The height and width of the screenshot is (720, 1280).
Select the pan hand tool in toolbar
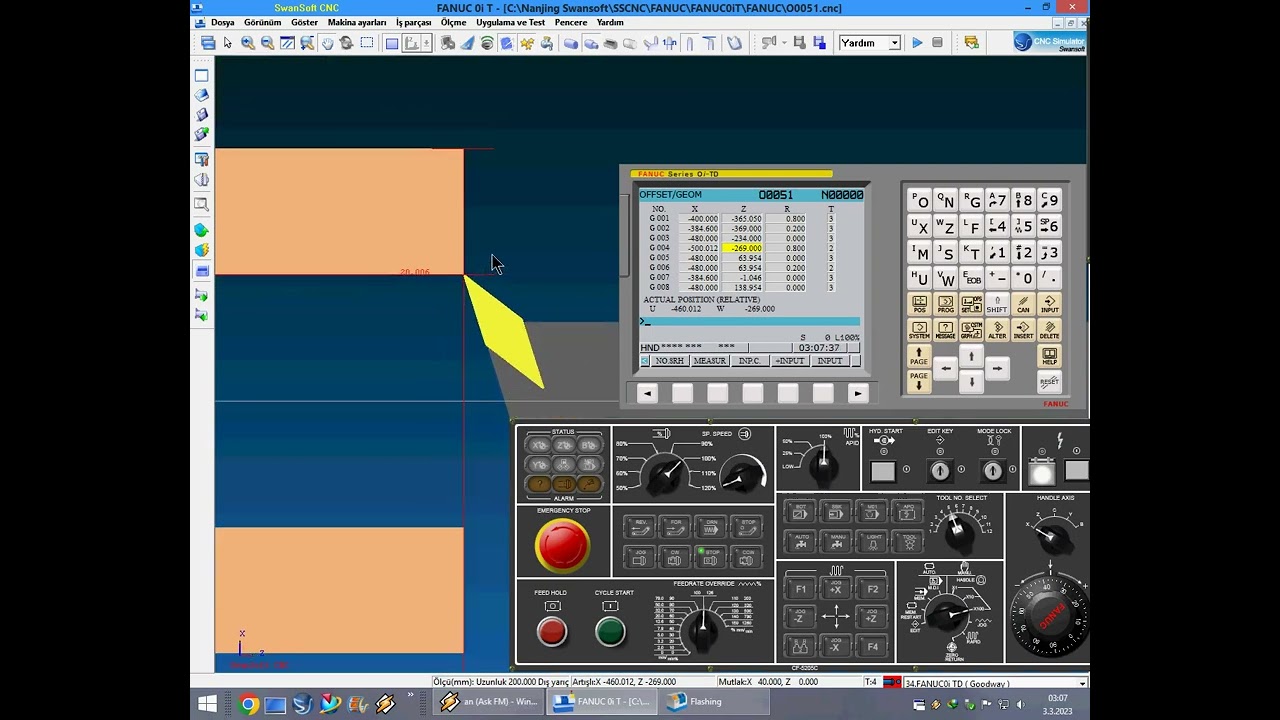coord(327,43)
